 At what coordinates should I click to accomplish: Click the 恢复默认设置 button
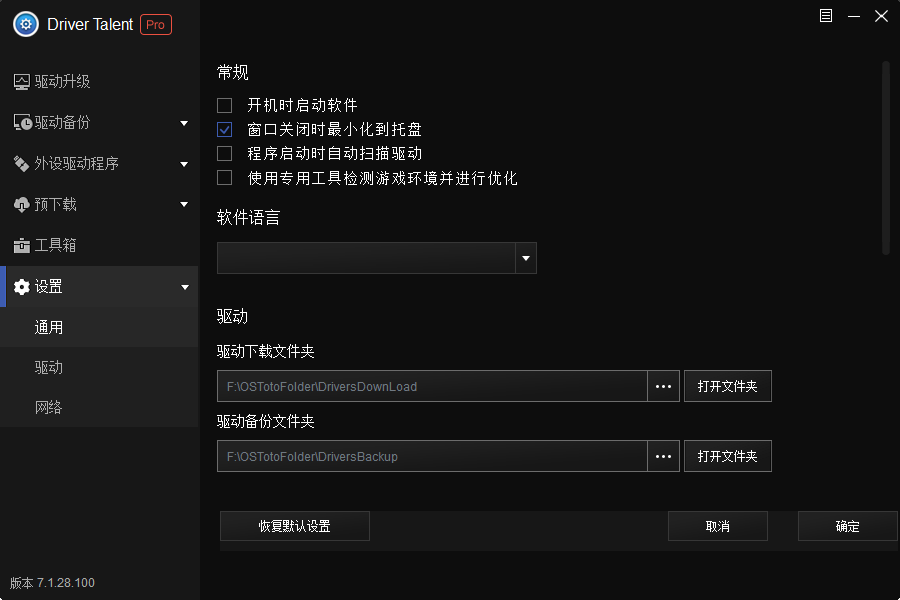coord(294,526)
